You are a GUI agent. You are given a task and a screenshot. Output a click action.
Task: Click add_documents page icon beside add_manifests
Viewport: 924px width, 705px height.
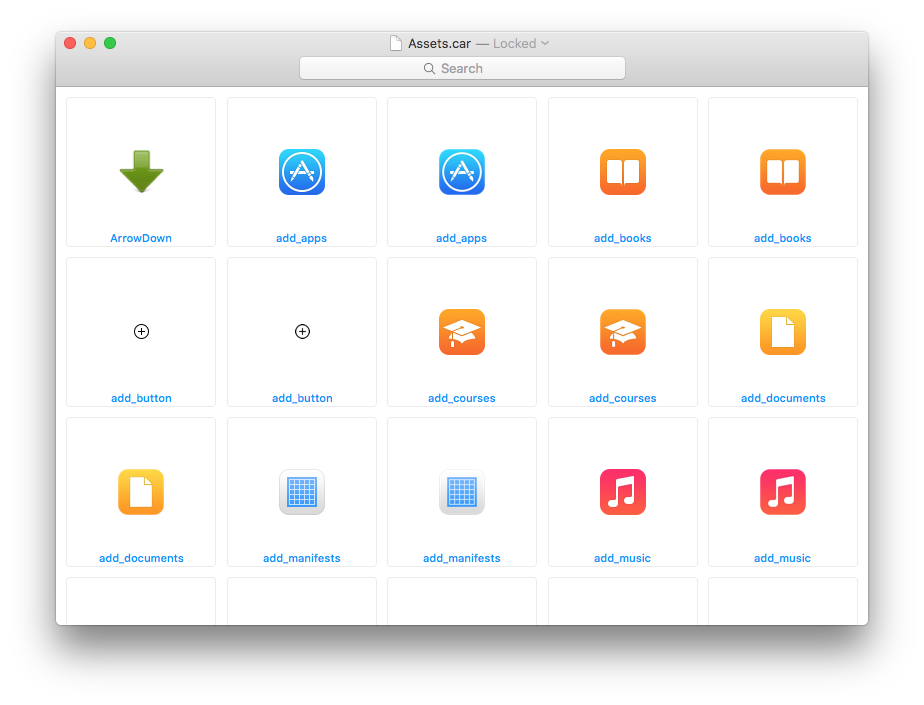[141, 492]
